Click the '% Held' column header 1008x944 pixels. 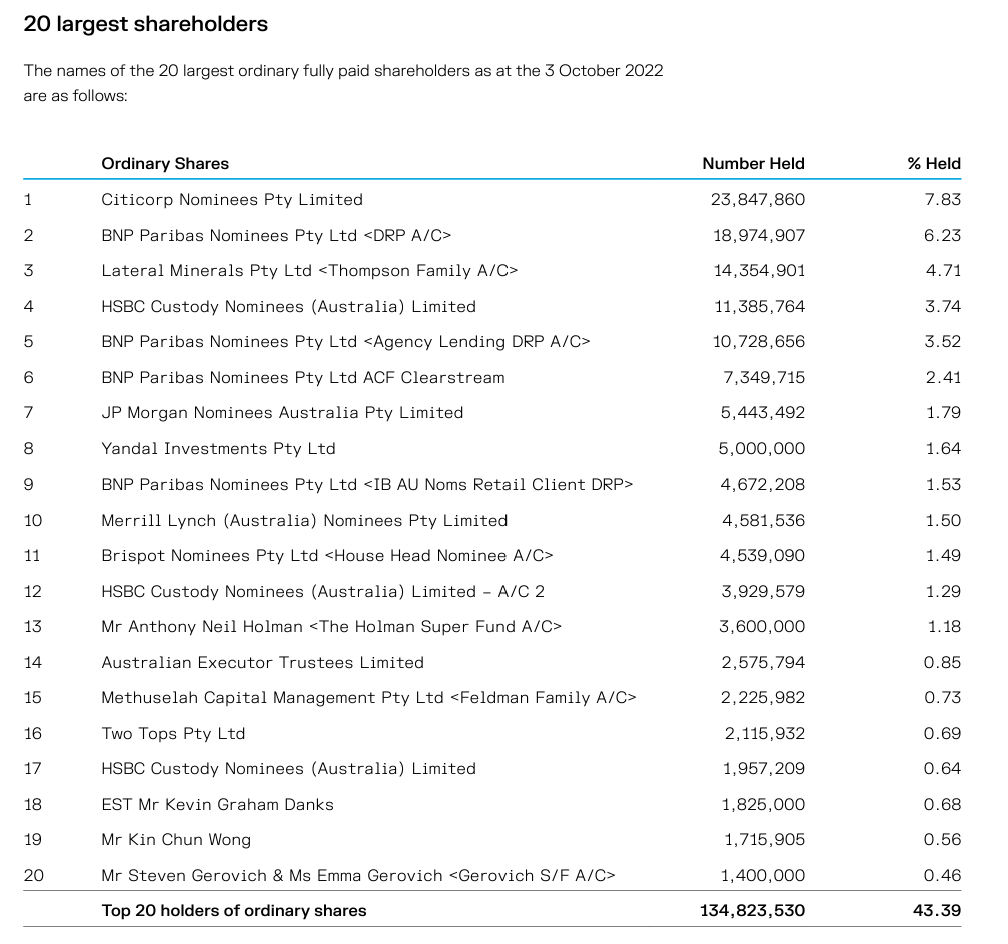coord(934,163)
